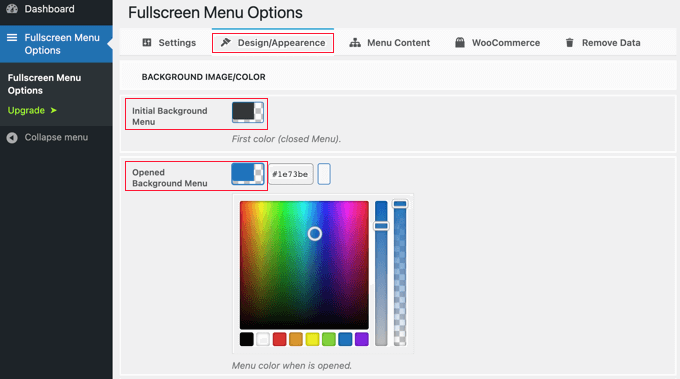Screen dimensions: 680x379
Task: Click the lightness slider handle
Action: (381, 226)
